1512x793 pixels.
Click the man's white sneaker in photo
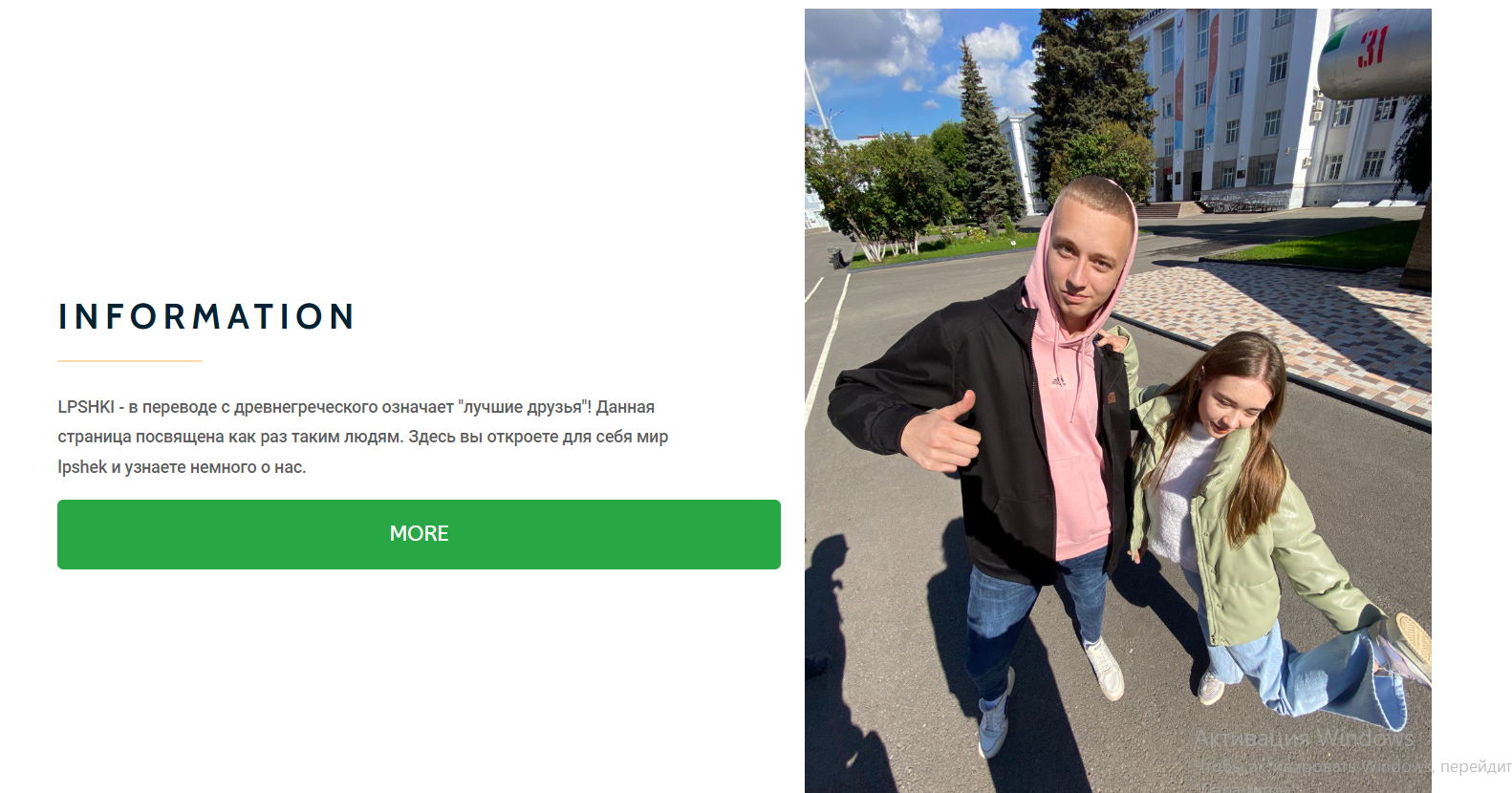(1105, 668)
